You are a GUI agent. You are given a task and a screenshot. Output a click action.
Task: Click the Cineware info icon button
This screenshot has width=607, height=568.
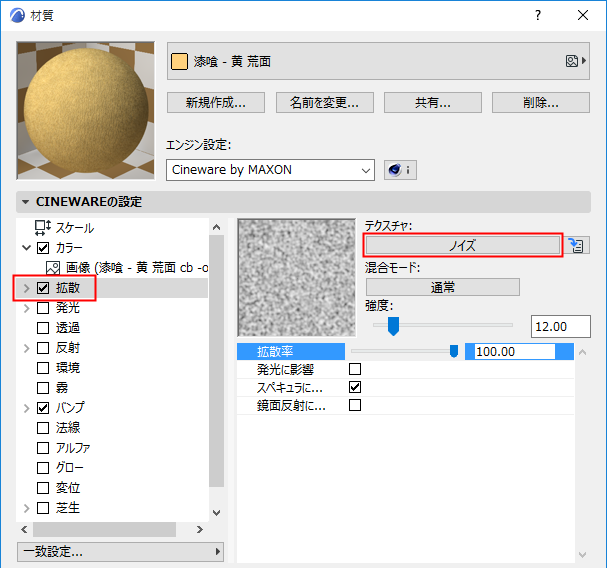(400, 170)
